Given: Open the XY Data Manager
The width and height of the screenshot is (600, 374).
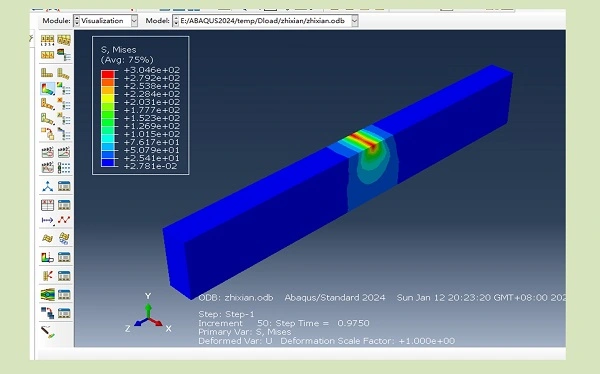Looking at the screenshot, I should pyautogui.click(x=64, y=205).
